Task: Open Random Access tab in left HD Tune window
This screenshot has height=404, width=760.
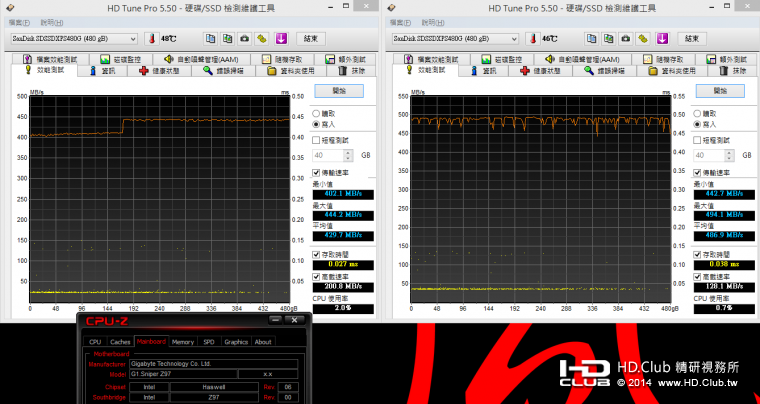Action: point(282,59)
